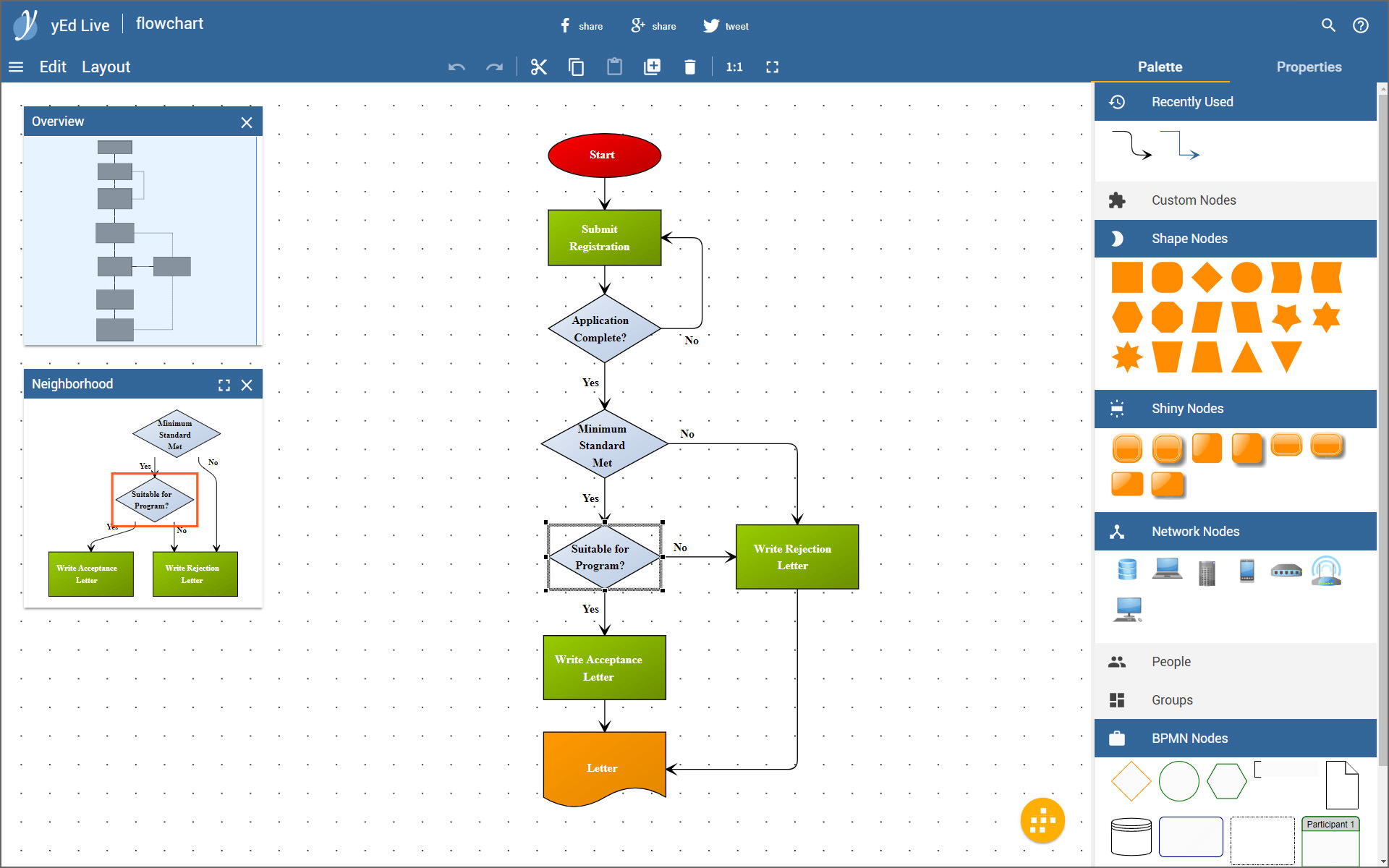Close the Neighborhood panel
The image size is (1389, 868).
pyautogui.click(x=248, y=383)
